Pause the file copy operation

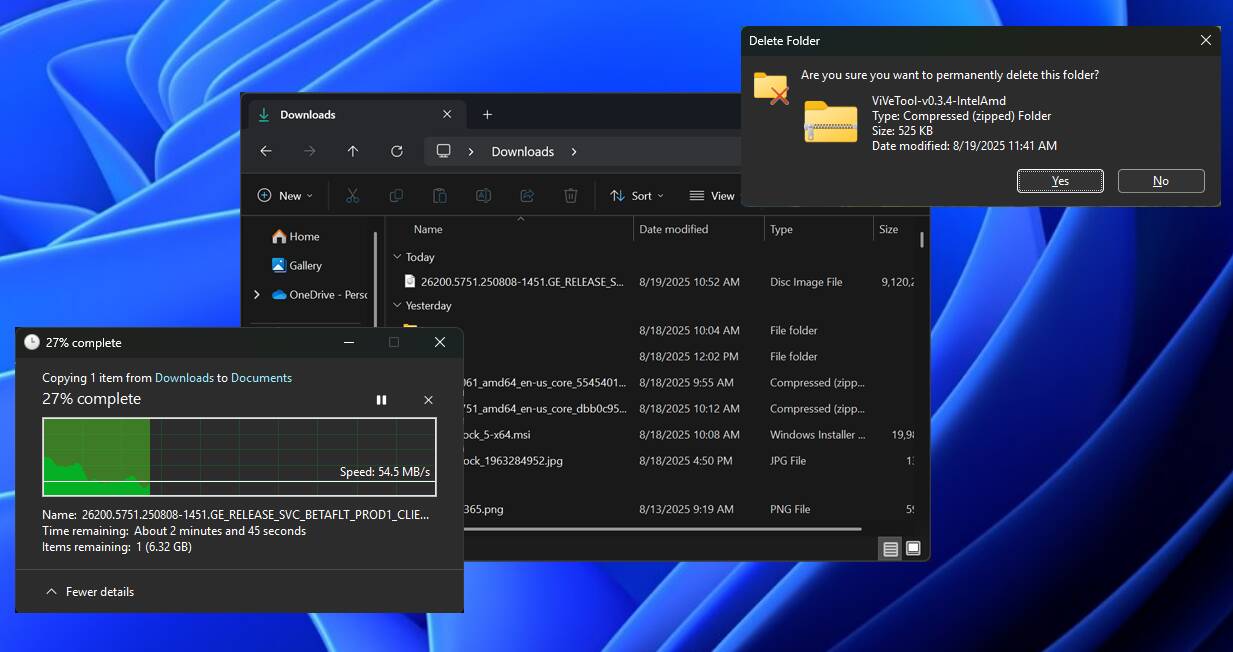381,399
